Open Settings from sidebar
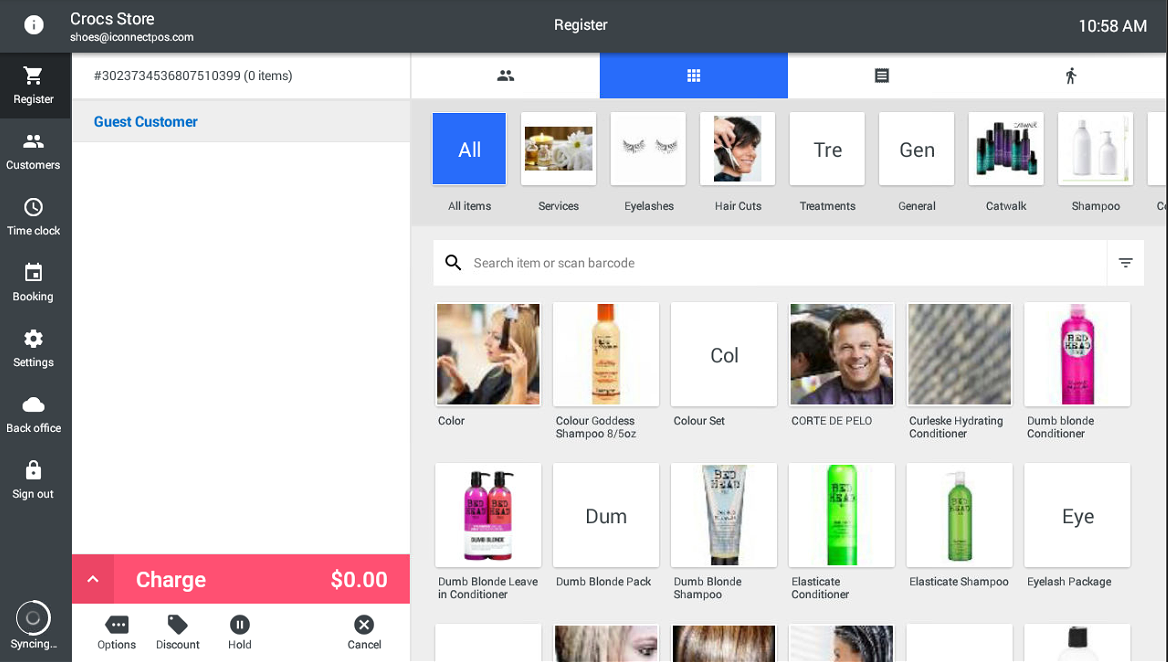 point(34,348)
